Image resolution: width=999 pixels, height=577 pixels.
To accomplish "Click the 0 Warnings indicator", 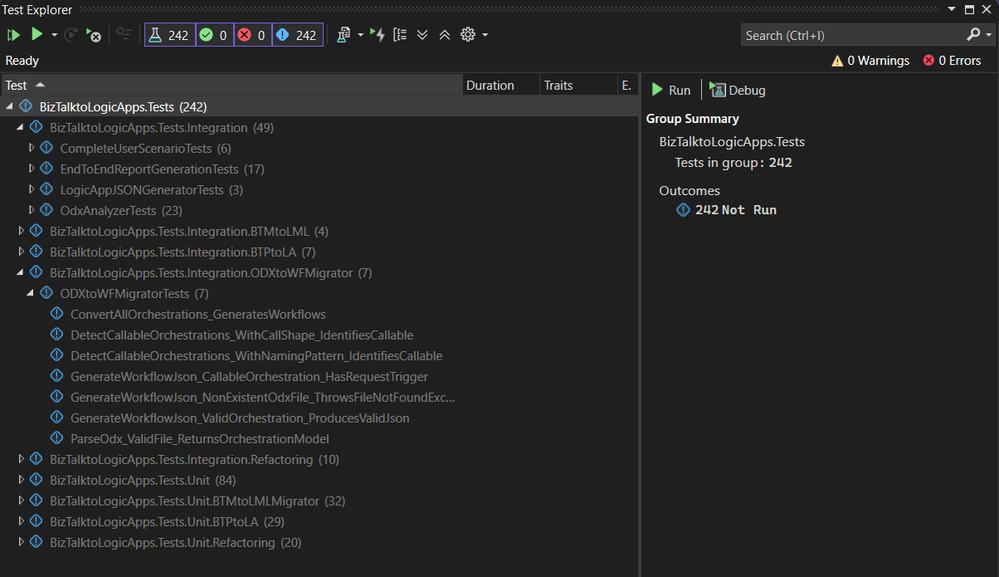I will pyautogui.click(x=870, y=61).
